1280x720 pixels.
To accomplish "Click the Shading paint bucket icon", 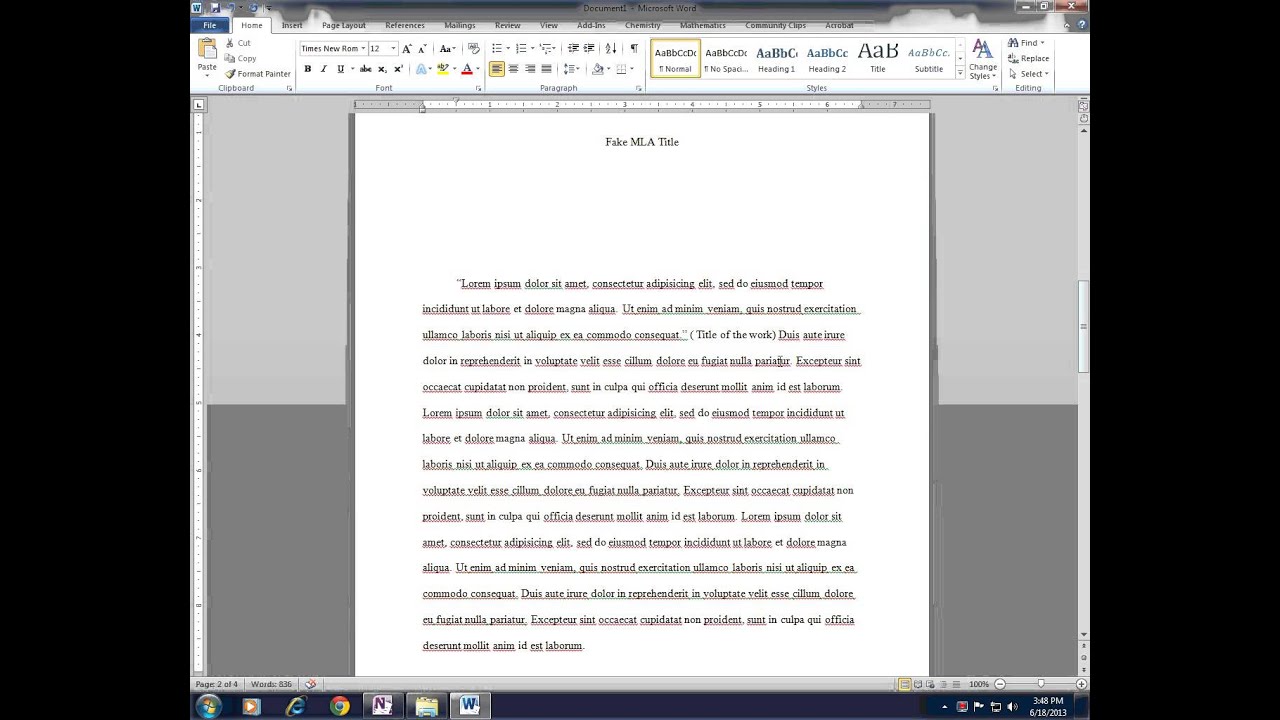I will [x=598, y=69].
